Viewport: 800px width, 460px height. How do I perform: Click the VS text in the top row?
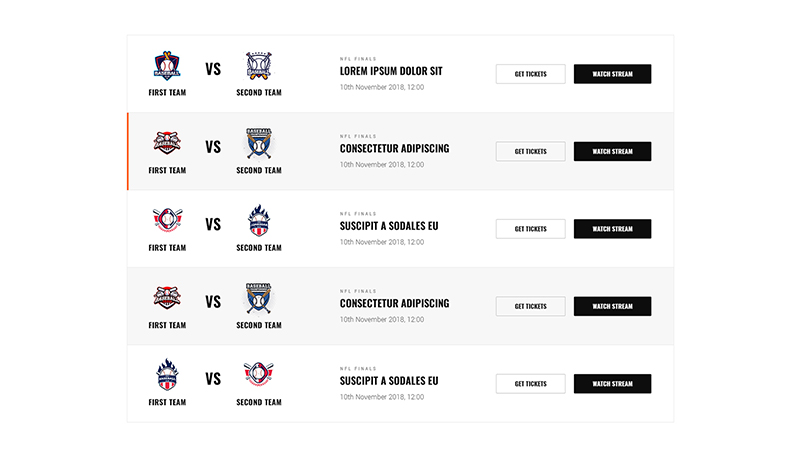tap(213, 70)
